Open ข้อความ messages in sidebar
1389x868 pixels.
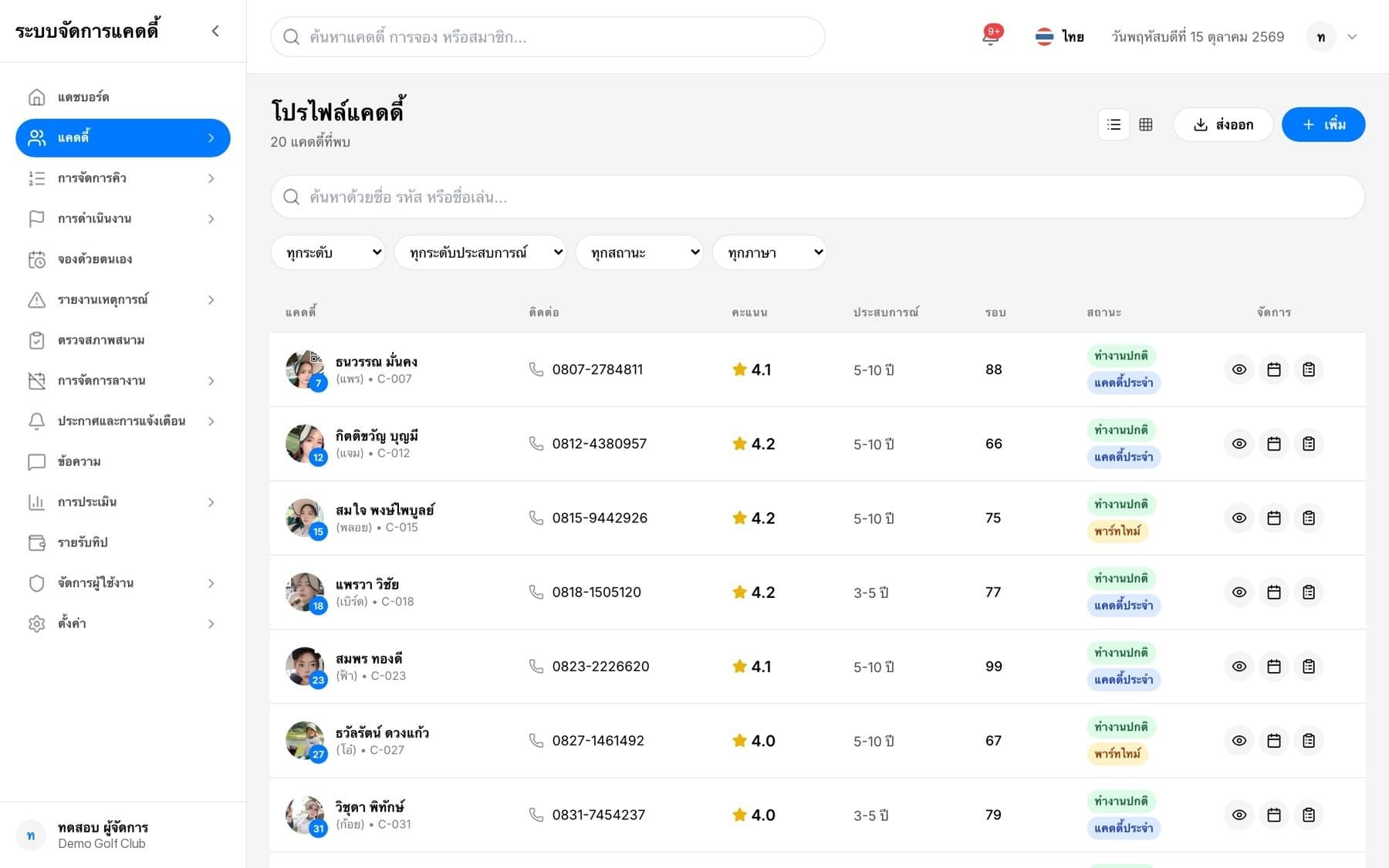click(123, 461)
